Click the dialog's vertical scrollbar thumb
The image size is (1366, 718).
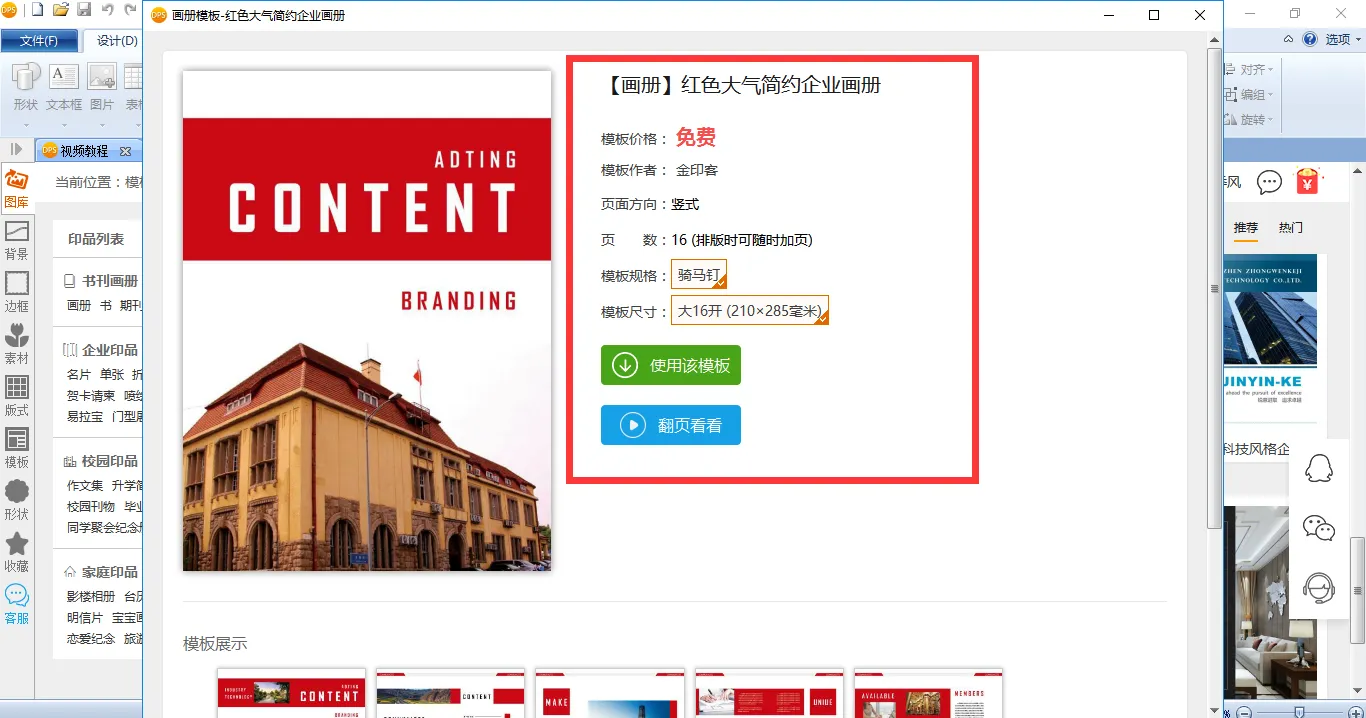(1215, 290)
